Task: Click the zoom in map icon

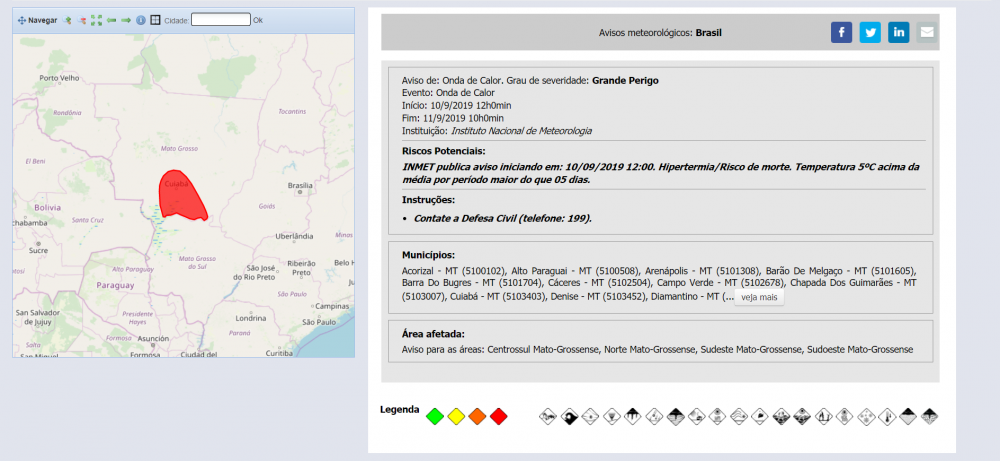Action: pyautogui.click(x=69, y=20)
